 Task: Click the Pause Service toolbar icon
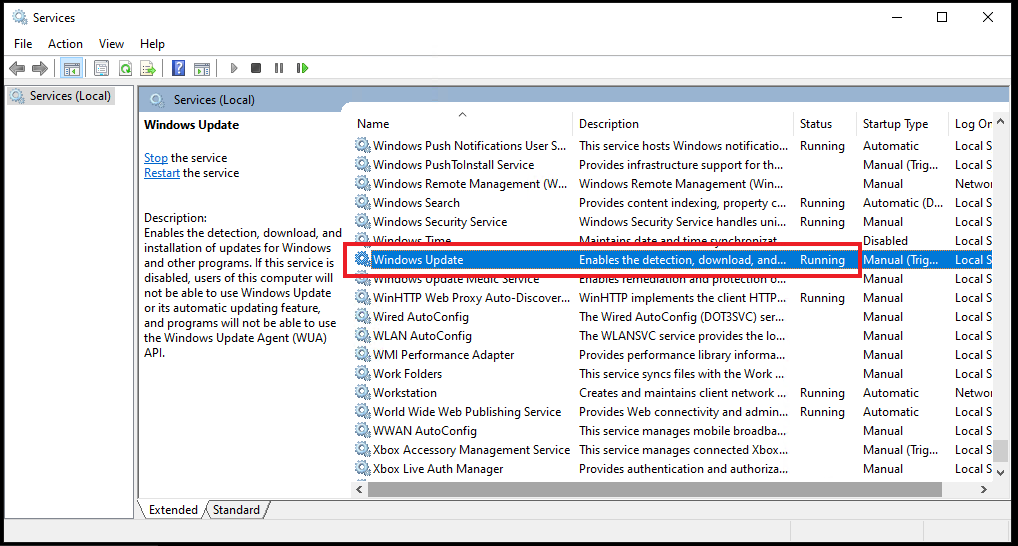click(x=279, y=68)
